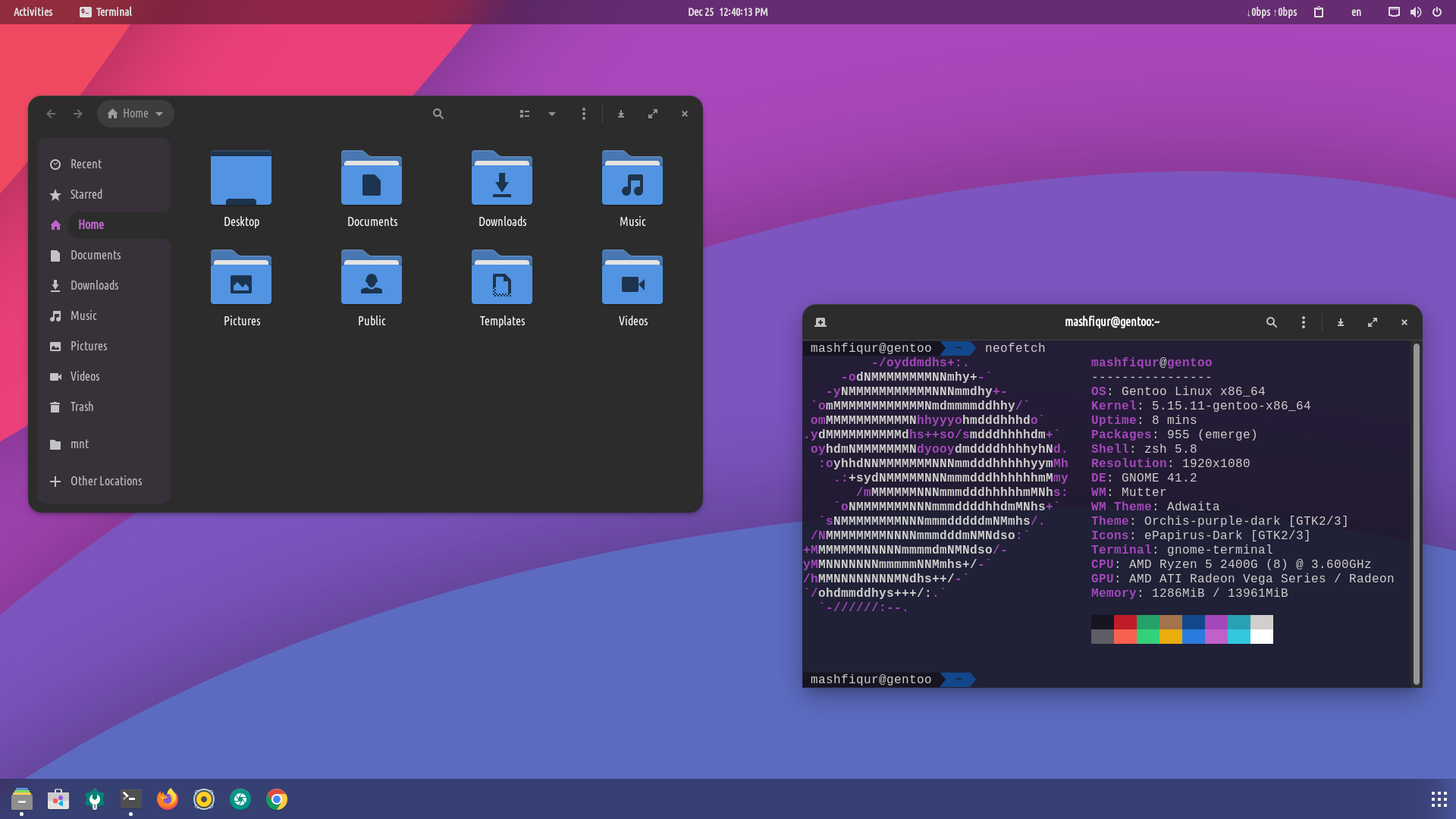The width and height of the screenshot is (1456, 819).
Task: Switch Files to list view
Action: (525, 114)
